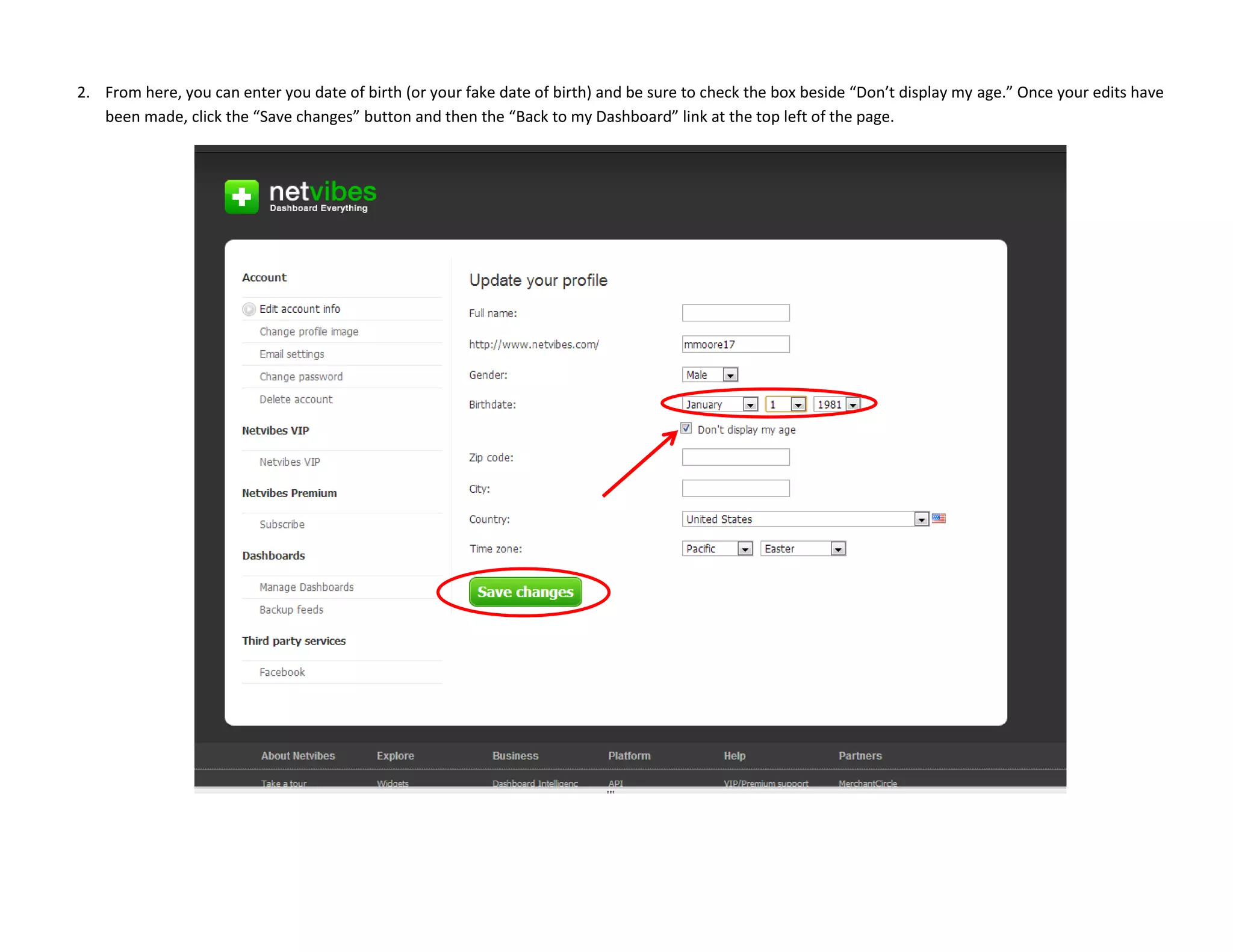Click the Facebook third party service link
1233x952 pixels.
pos(282,673)
